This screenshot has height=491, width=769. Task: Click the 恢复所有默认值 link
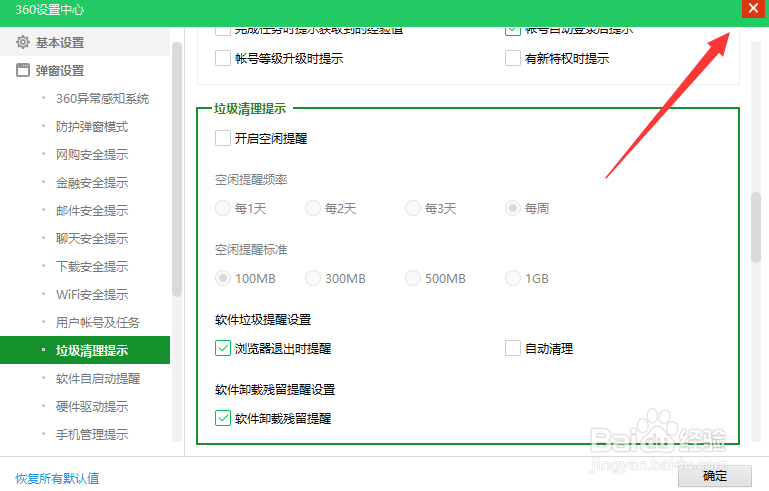click(57, 478)
